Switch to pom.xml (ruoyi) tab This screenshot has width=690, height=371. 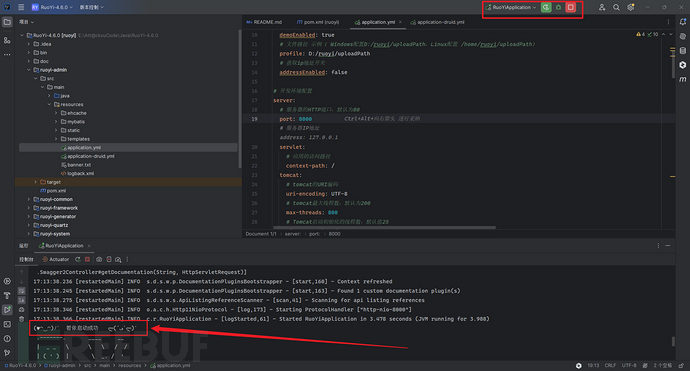click(318, 22)
